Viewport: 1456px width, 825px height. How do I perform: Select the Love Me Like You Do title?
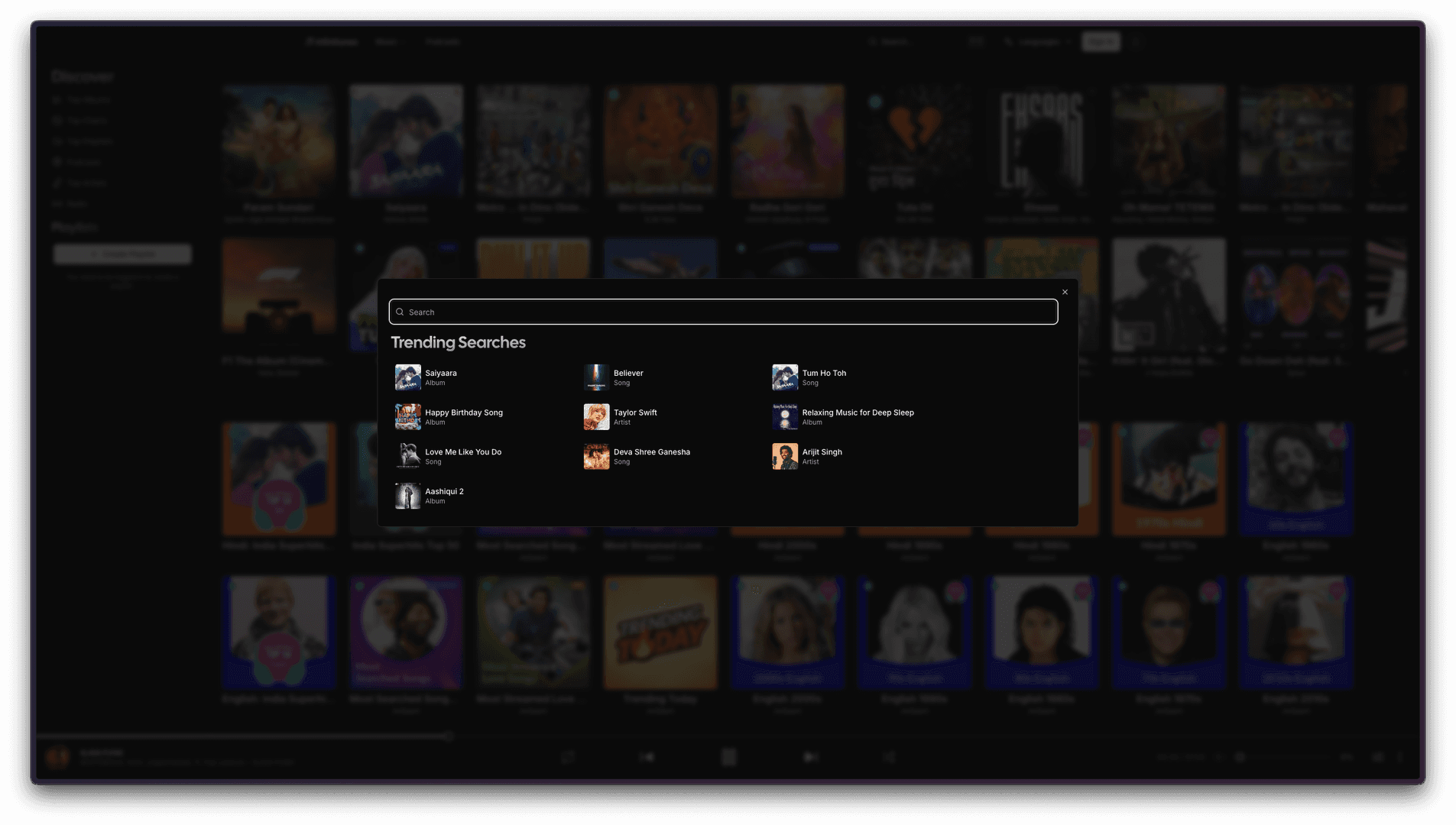pos(463,452)
